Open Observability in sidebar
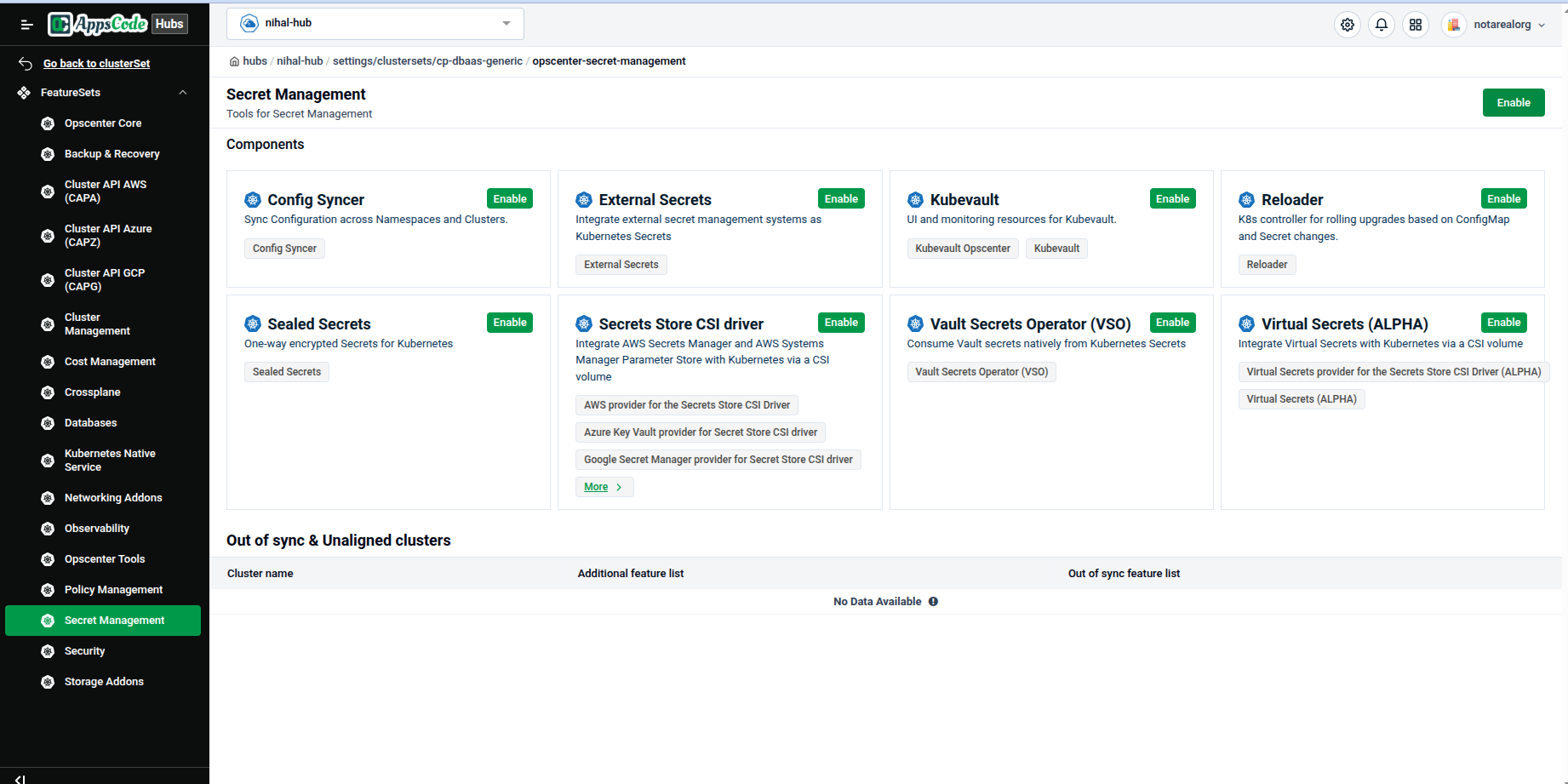1568x784 pixels. pyautogui.click(x=103, y=529)
